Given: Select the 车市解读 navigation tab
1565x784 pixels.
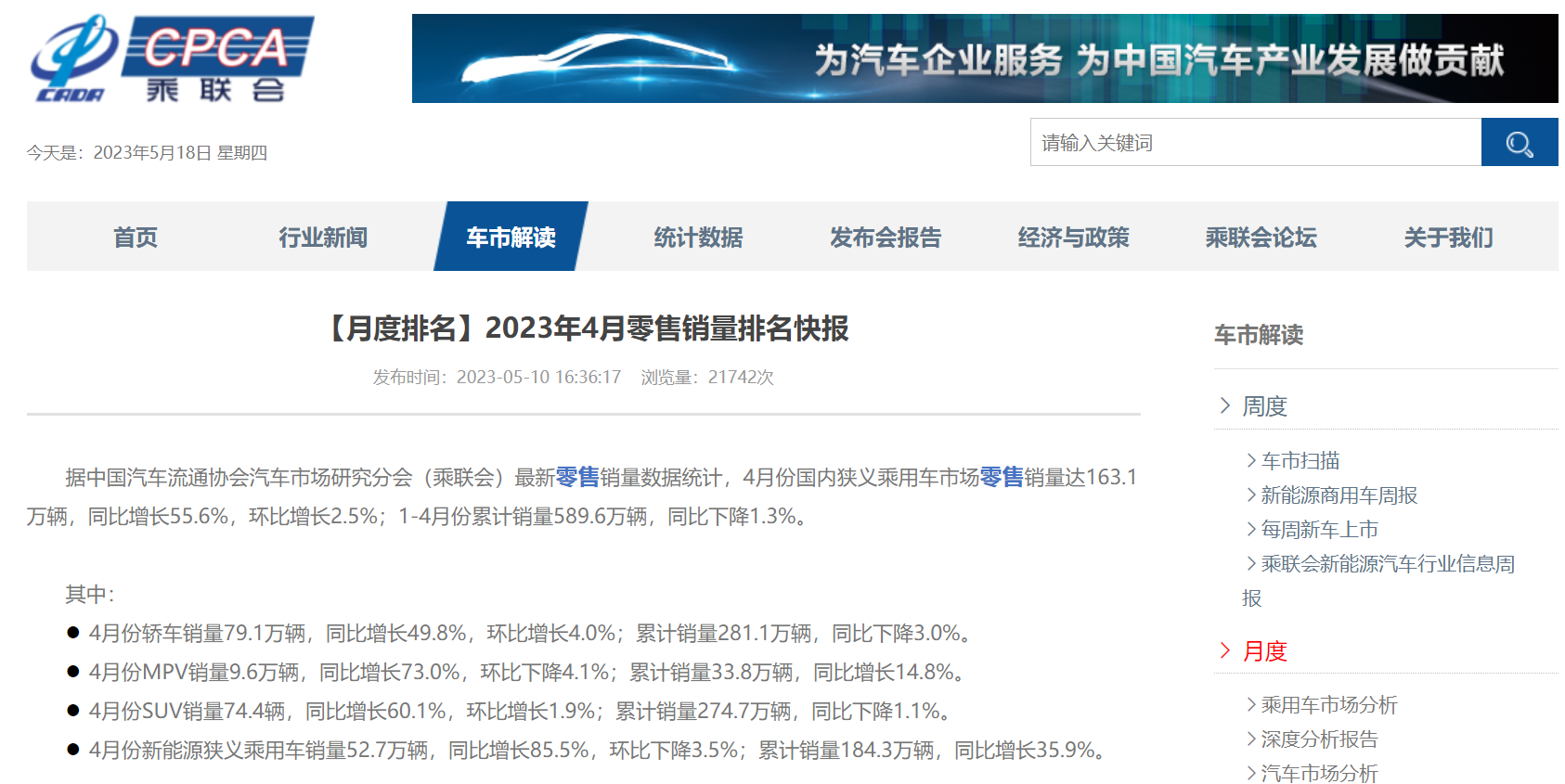Looking at the screenshot, I should pos(511,238).
